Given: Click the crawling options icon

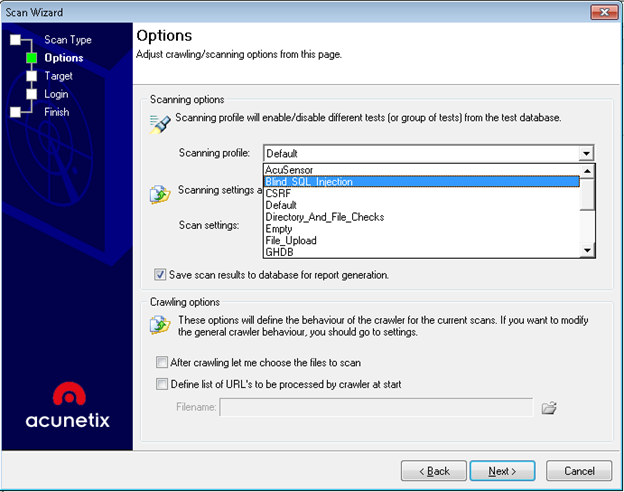Looking at the screenshot, I should (x=160, y=324).
